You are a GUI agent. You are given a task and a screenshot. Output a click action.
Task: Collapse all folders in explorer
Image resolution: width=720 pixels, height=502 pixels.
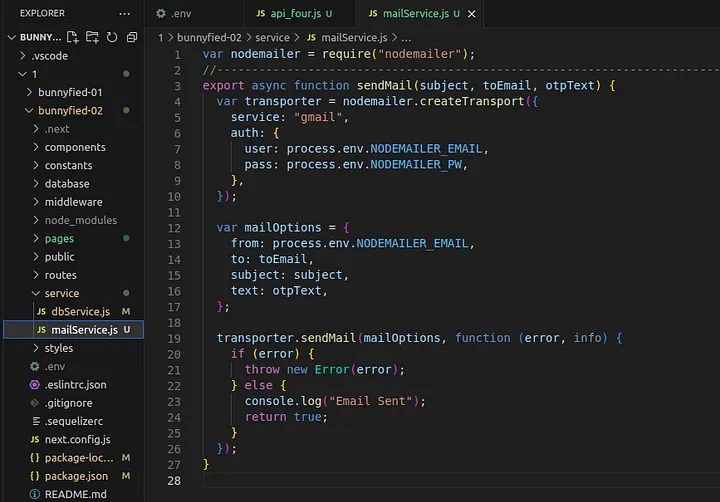132,37
